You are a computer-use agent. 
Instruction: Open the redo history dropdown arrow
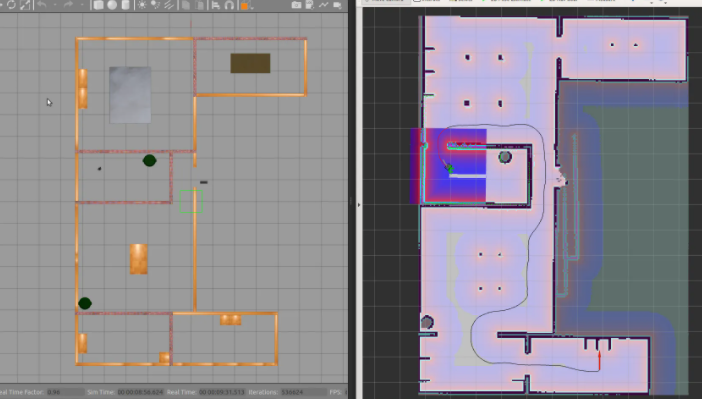(x=82, y=5)
